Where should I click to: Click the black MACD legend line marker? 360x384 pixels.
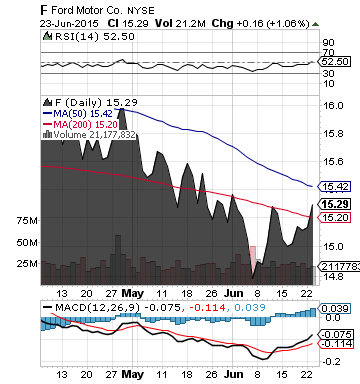(x=47, y=307)
